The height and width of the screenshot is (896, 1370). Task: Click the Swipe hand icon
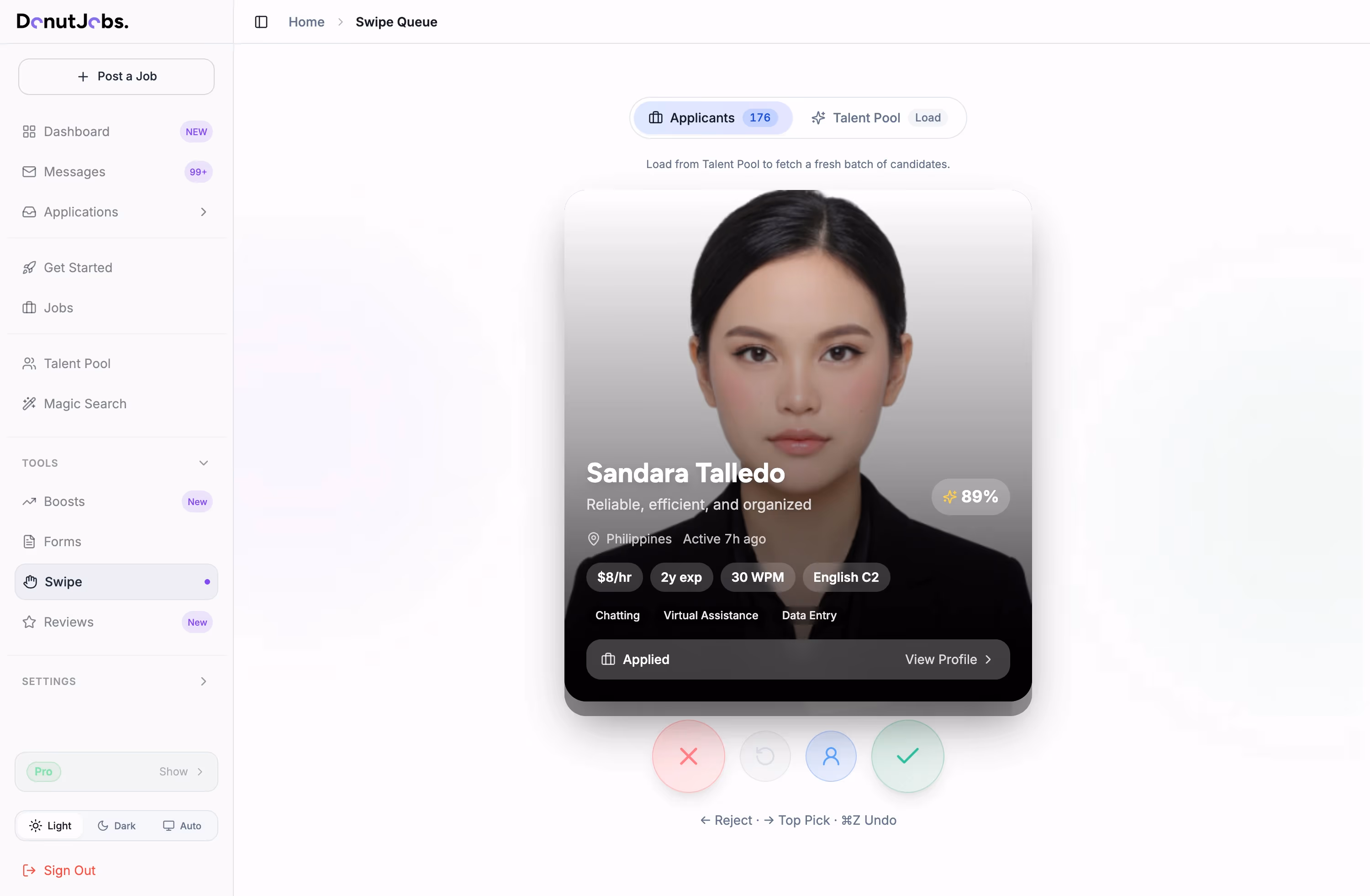31,582
